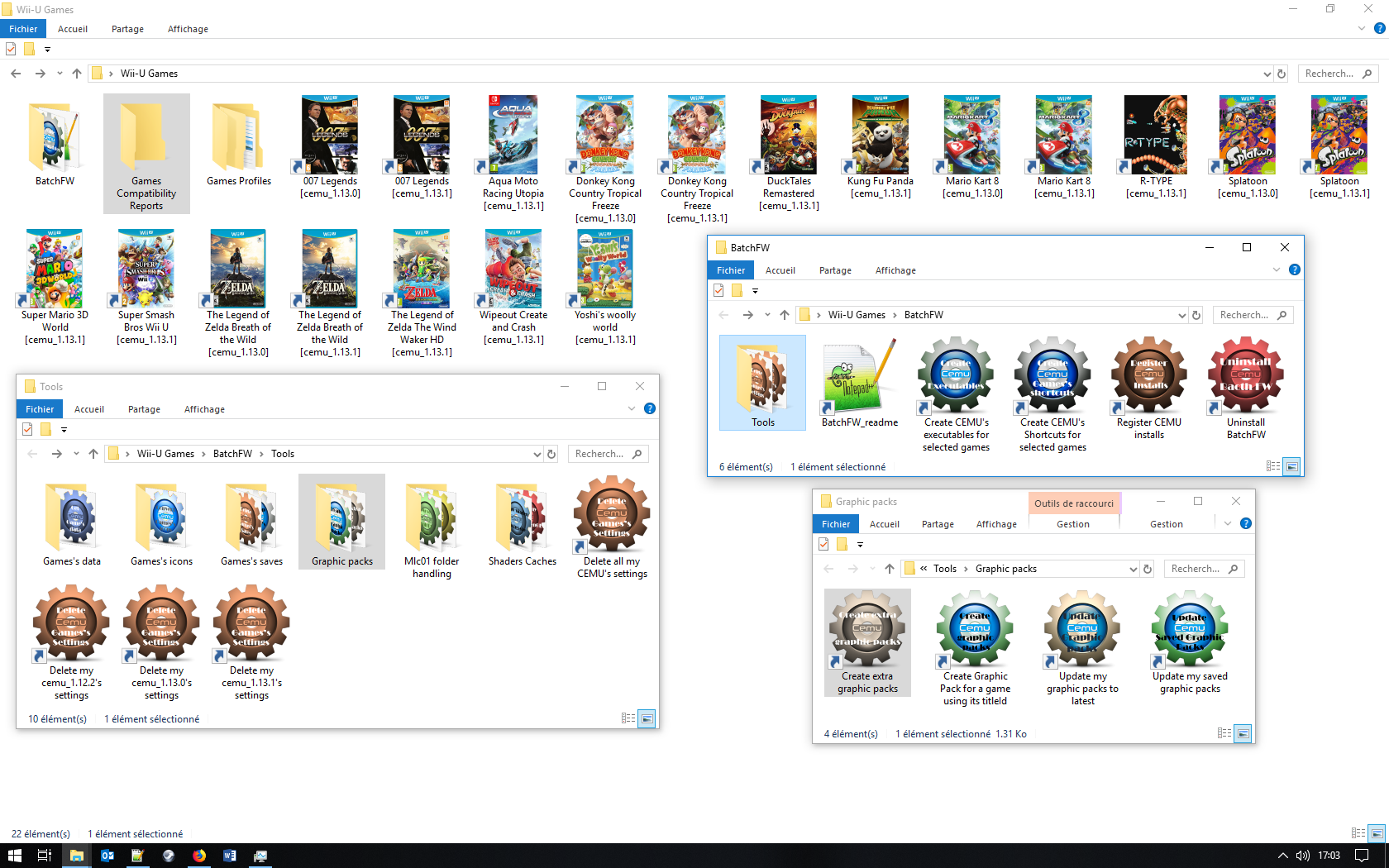
Task: Expand the ribbon in Wii-U Games window
Action: (x=1362, y=29)
